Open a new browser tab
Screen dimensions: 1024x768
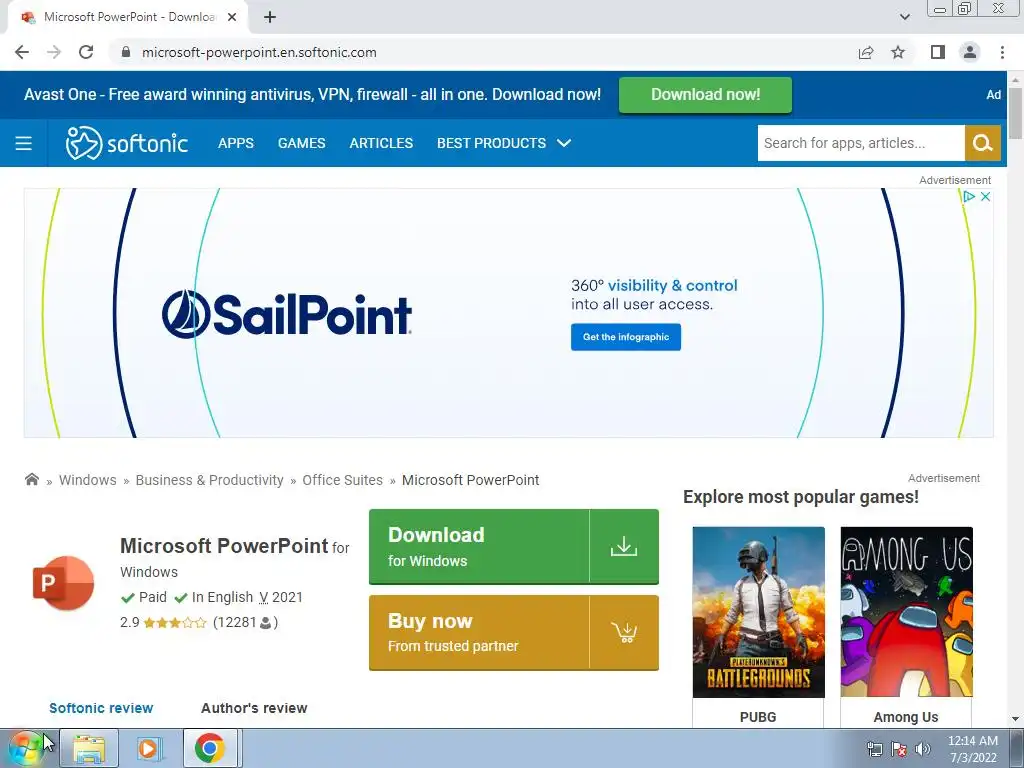coord(270,17)
